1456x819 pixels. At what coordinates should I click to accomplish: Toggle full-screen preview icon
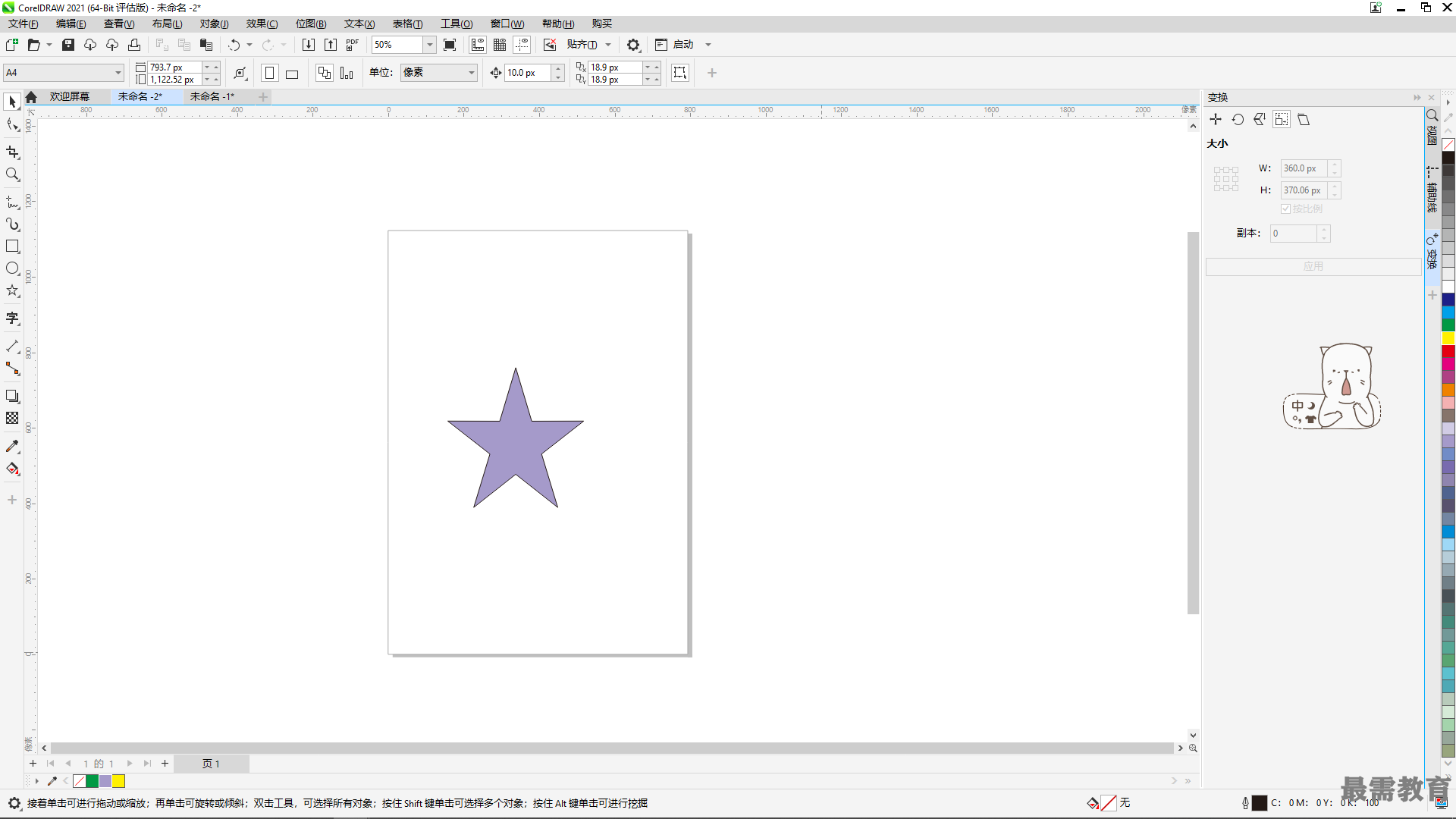pyautogui.click(x=450, y=45)
